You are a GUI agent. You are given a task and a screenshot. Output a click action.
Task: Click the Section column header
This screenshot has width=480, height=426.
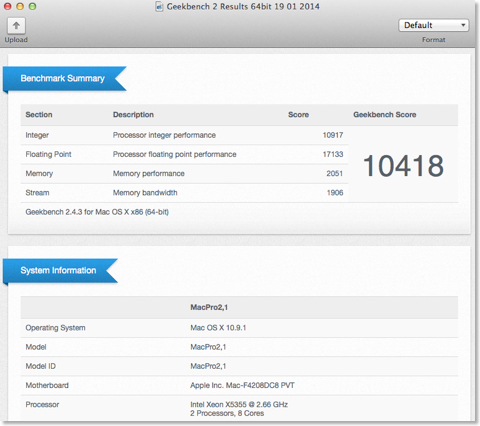pos(39,115)
